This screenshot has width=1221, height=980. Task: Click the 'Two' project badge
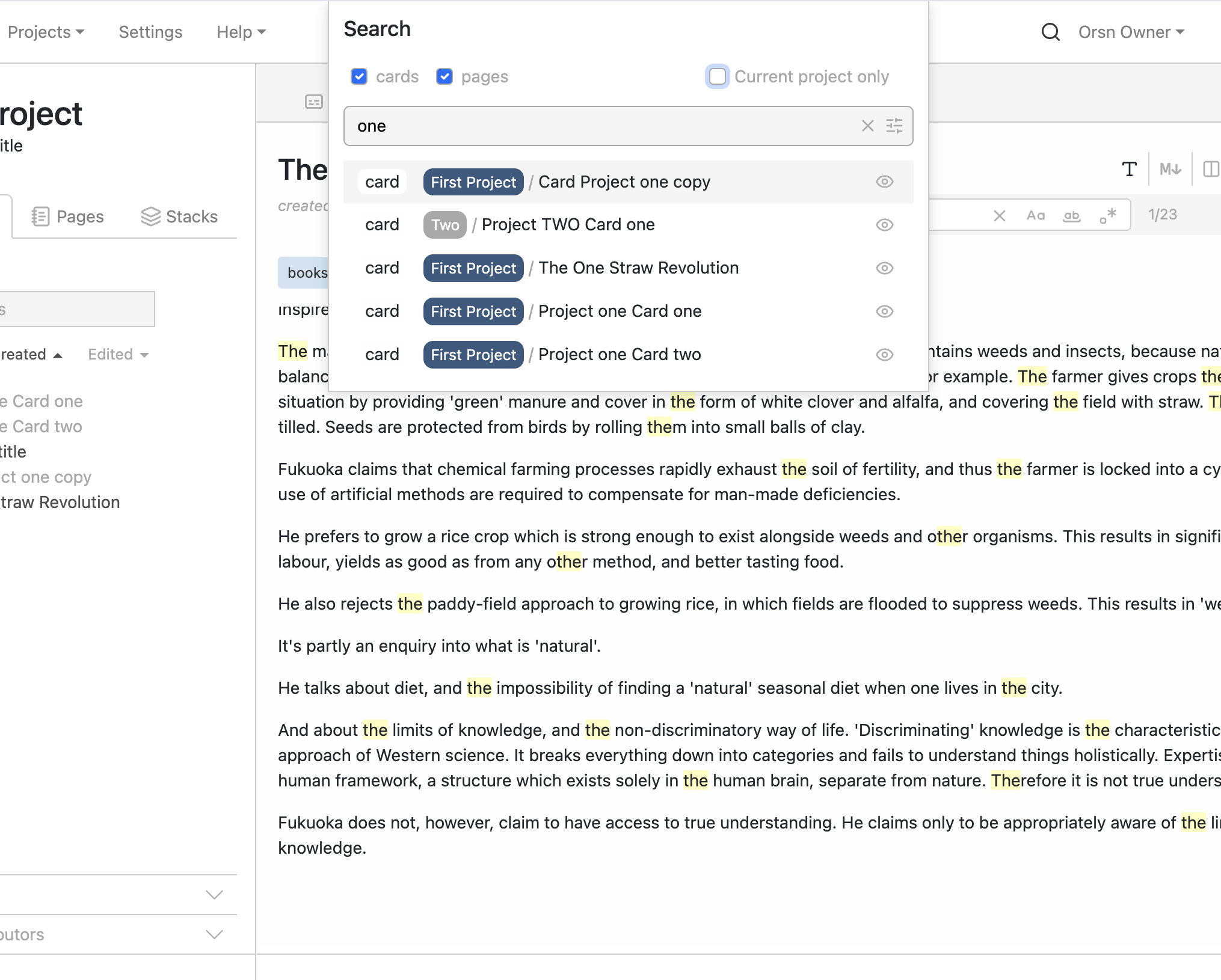point(445,225)
